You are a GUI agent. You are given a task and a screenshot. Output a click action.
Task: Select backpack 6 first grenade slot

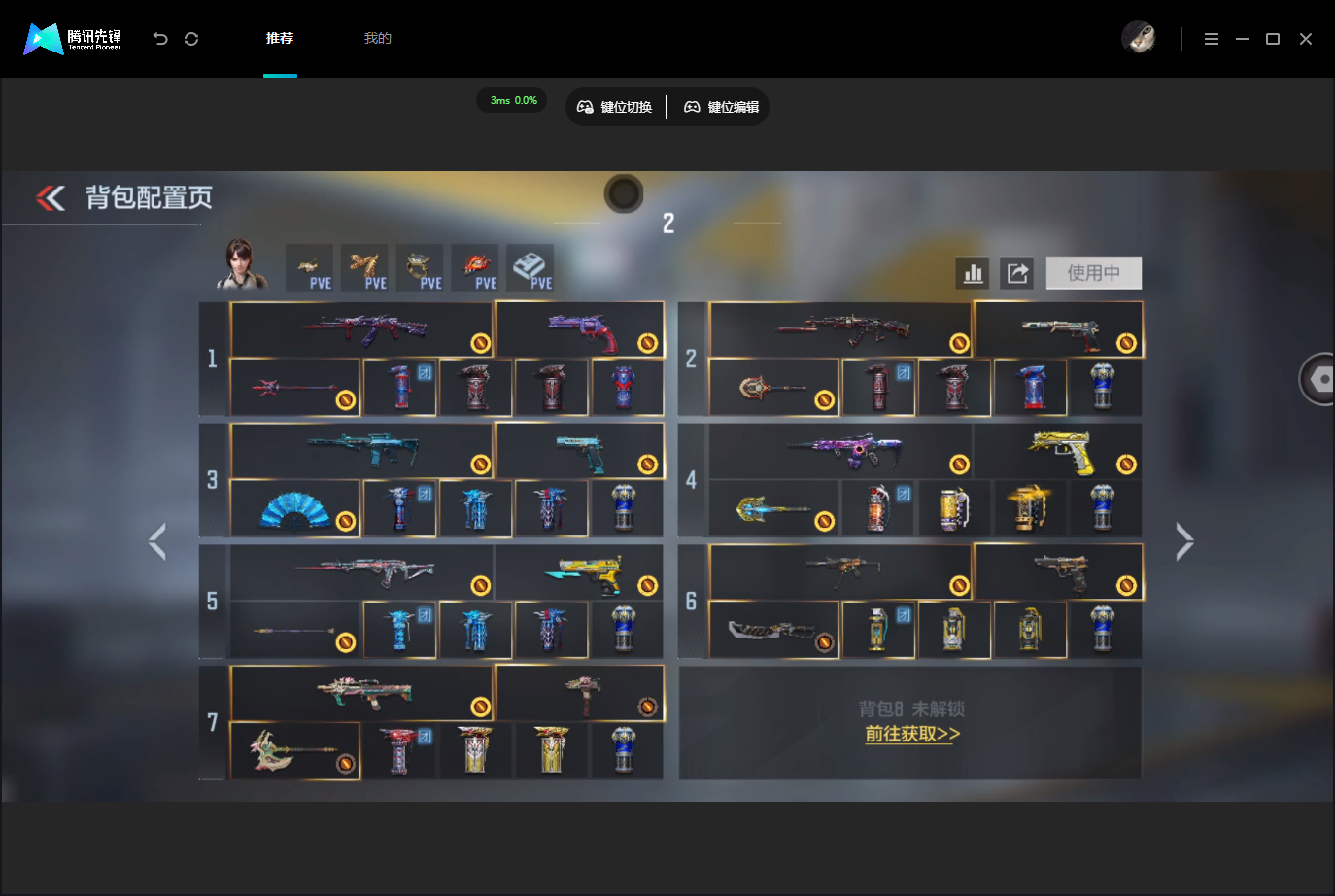click(x=878, y=630)
